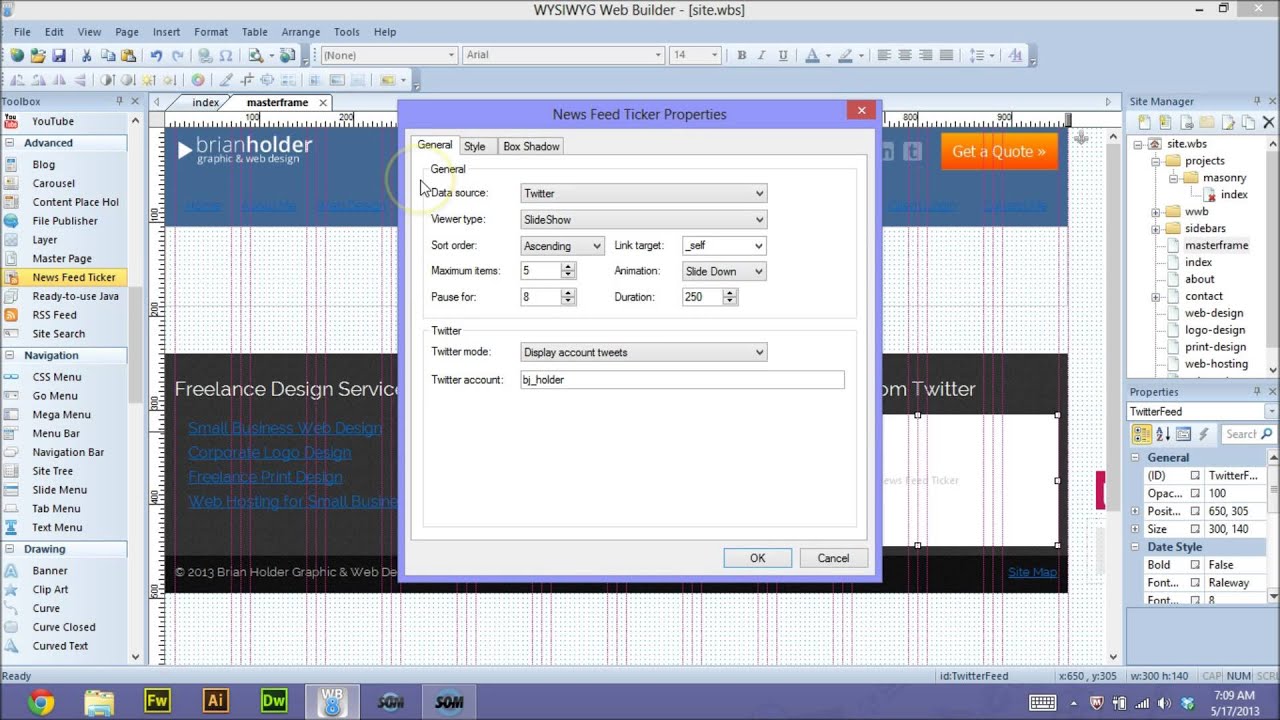Click the Cut scissors icon

(x=87, y=56)
